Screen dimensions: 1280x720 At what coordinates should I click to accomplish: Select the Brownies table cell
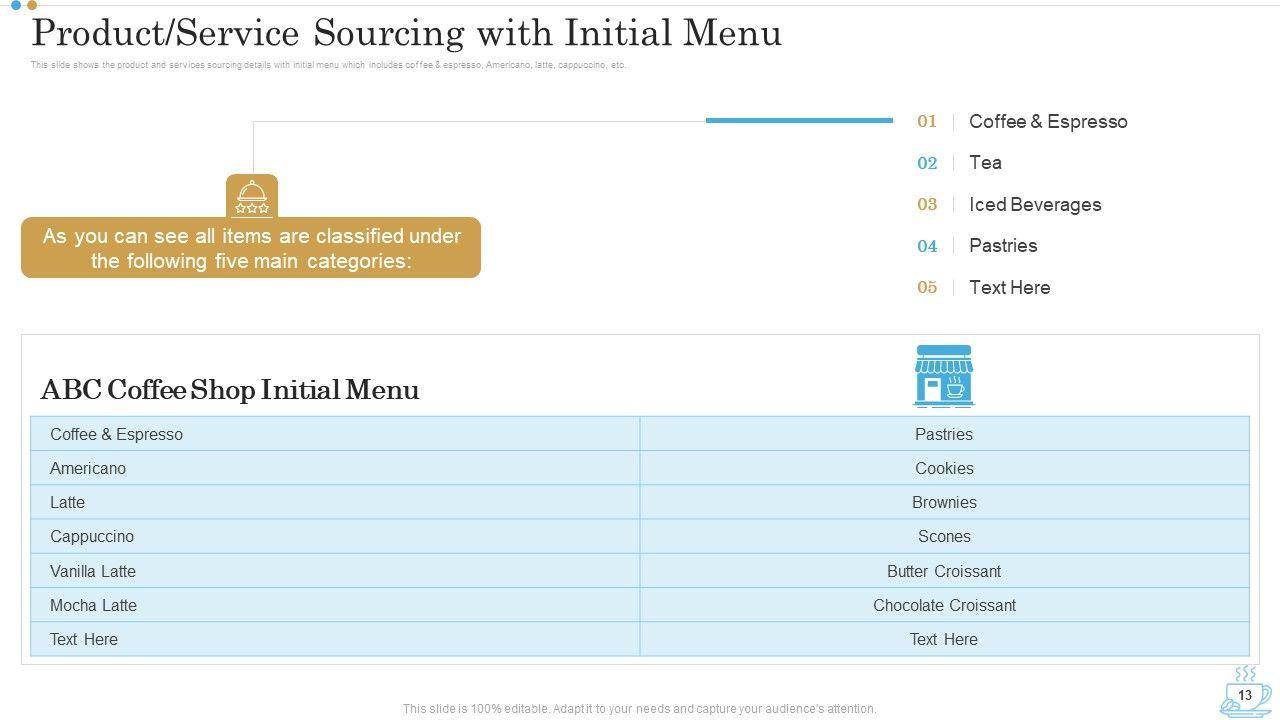[x=944, y=503]
